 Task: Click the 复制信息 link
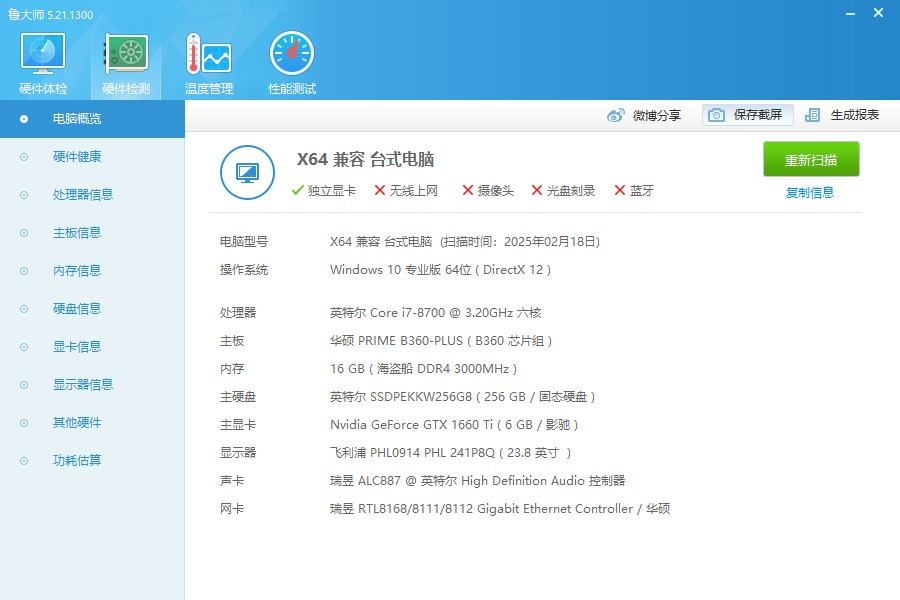[810, 192]
